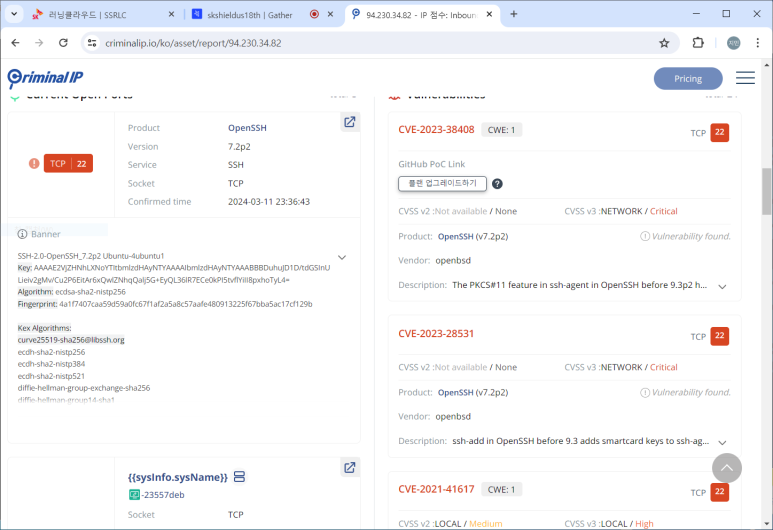The height and width of the screenshot is (530, 773).
Task: Select the version value 7.2p2
Action: point(239,146)
